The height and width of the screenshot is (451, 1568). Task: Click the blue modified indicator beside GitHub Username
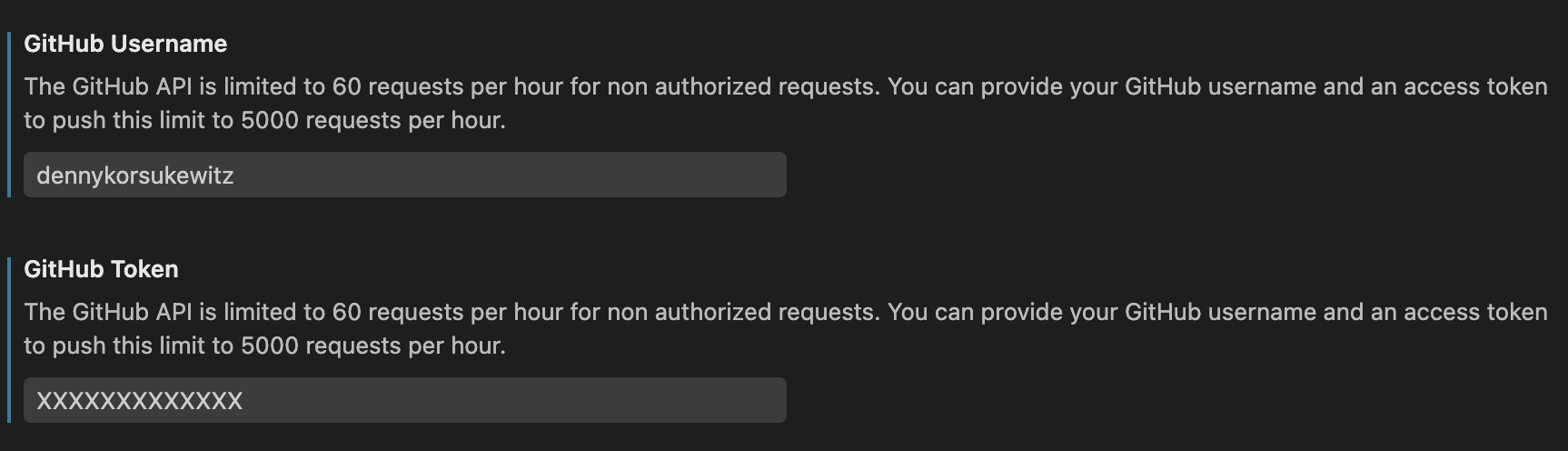pyautogui.click(x=9, y=115)
